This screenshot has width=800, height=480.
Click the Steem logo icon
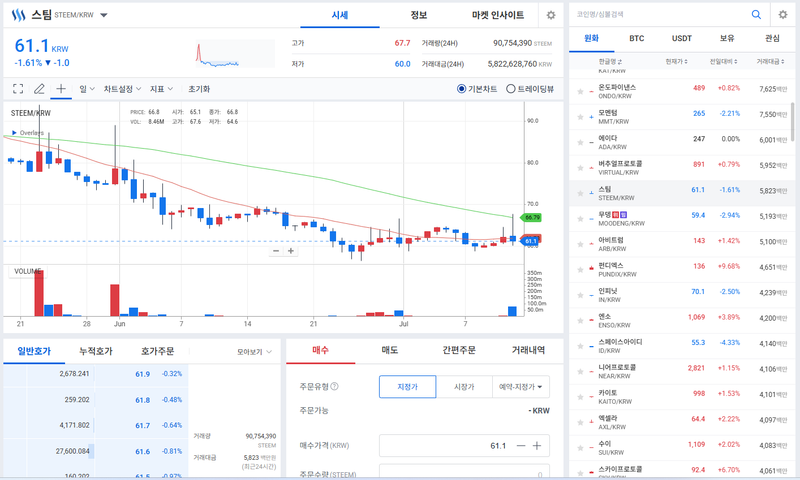click(x=18, y=15)
